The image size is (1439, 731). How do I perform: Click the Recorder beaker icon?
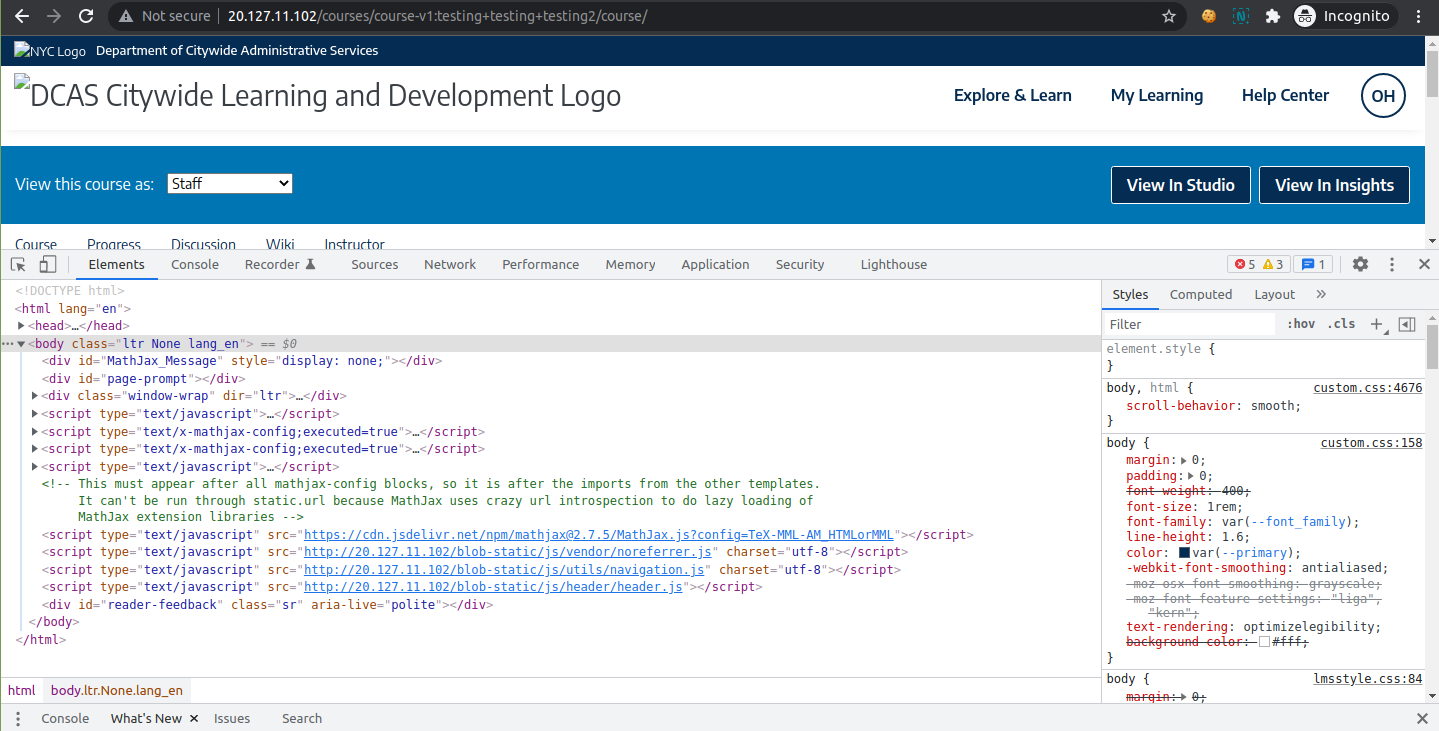[310, 264]
